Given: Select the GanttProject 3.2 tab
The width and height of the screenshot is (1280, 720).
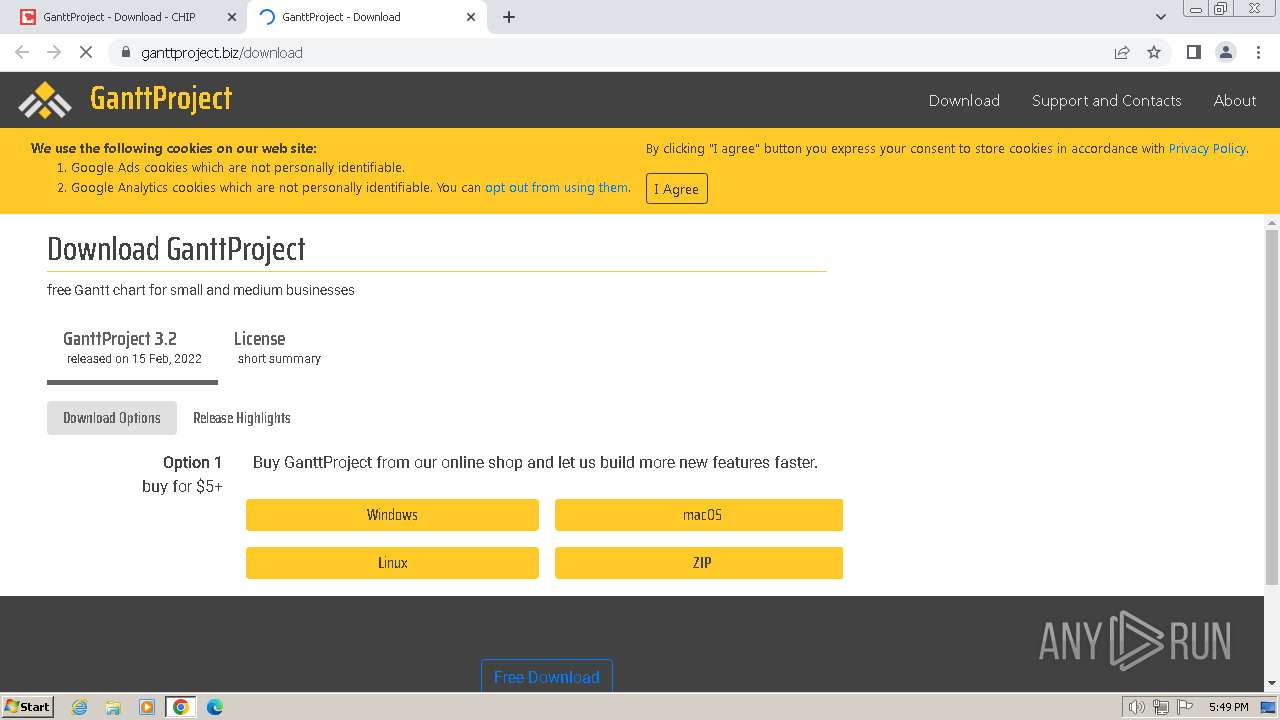Looking at the screenshot, I should click(132, 348).
